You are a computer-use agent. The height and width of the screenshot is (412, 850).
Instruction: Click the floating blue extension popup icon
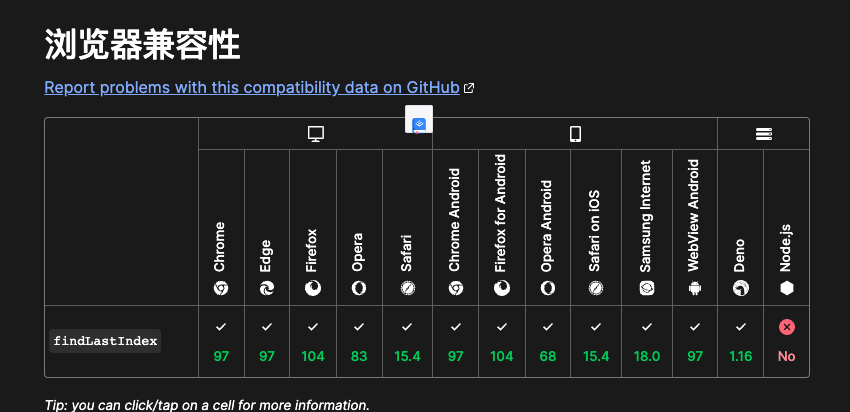coord(419,125)
